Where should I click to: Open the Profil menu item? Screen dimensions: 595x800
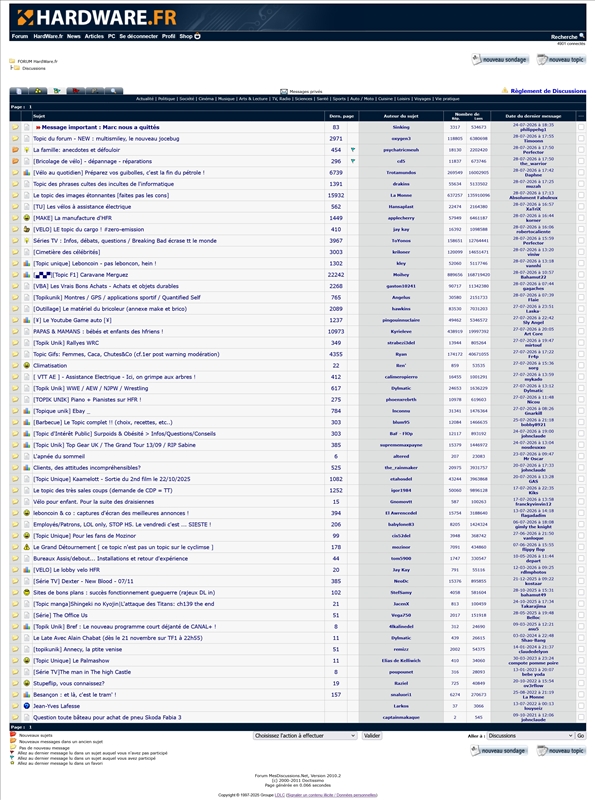[x=168, y=36]
